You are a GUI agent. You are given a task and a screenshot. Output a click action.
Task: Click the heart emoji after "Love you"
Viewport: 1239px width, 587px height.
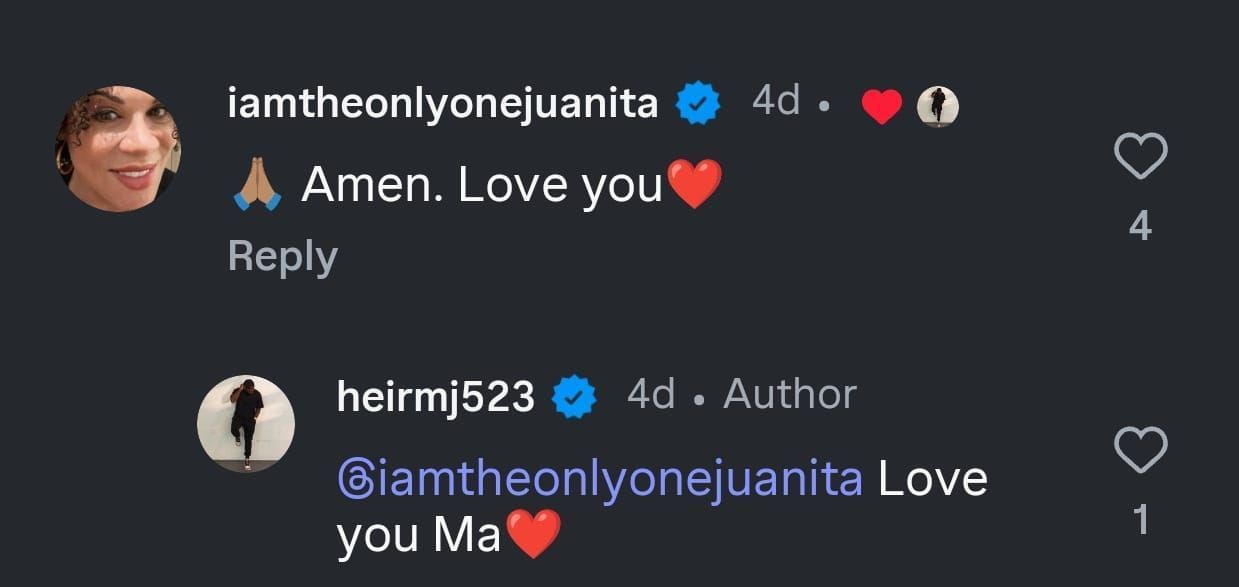click(693, 185)
